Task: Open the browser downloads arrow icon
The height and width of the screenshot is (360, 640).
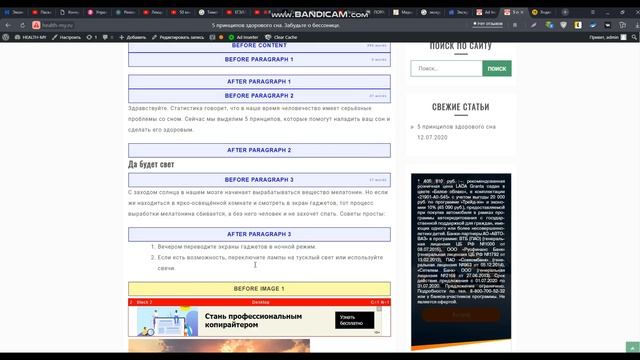Action: [x=637, y=25]
